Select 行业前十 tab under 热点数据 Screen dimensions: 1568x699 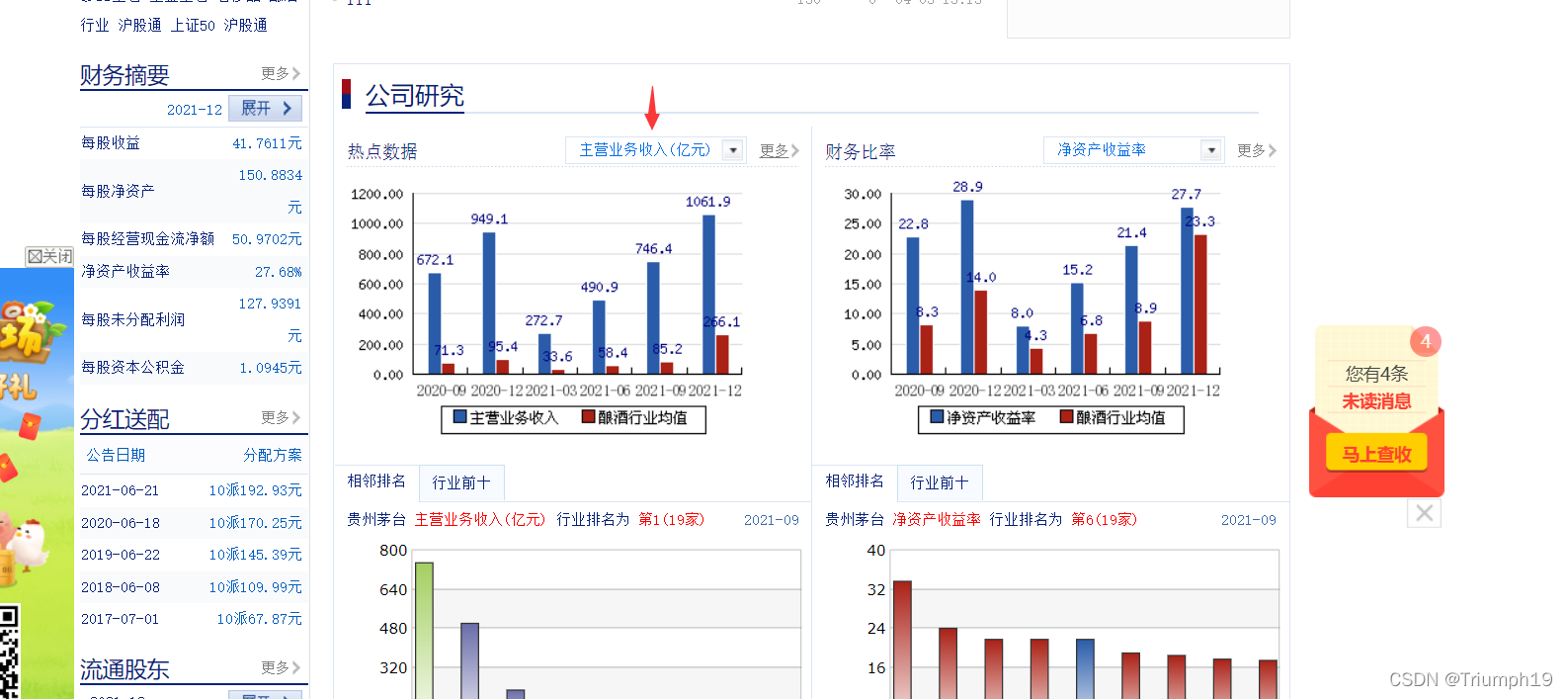[461, 482]
